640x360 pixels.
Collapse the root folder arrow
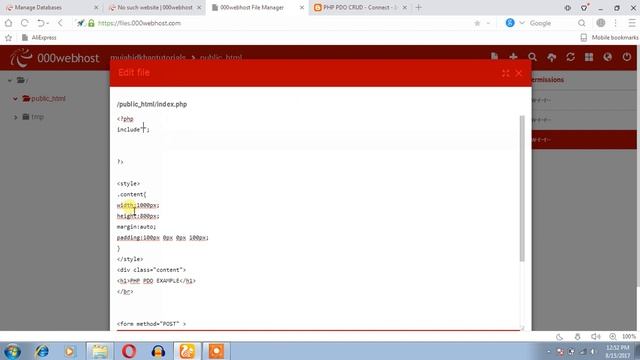pyautogui.click(x=10, y=80)
